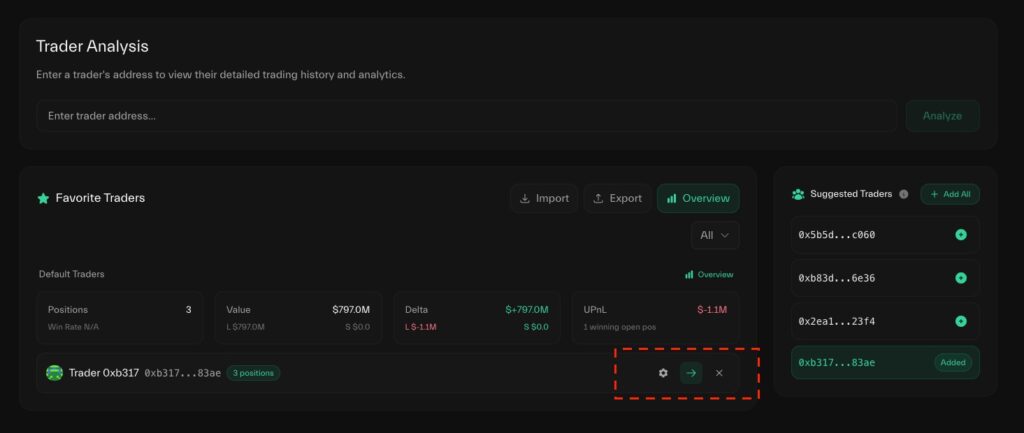Click green arrow to view Trader 0xb317
The width and height of the screenshot is (1024, 433).
coord(691,373)
